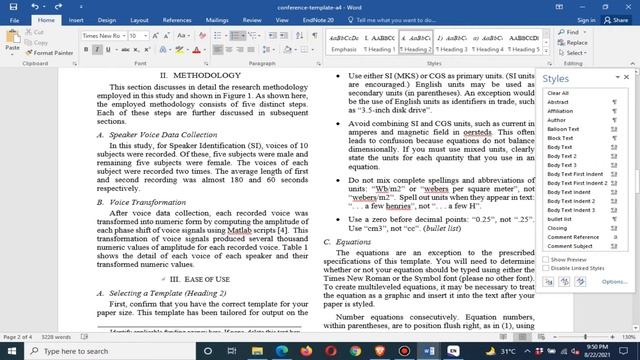Click the Find button
This screenshot has height=360, width=640.
coord(569,32)
